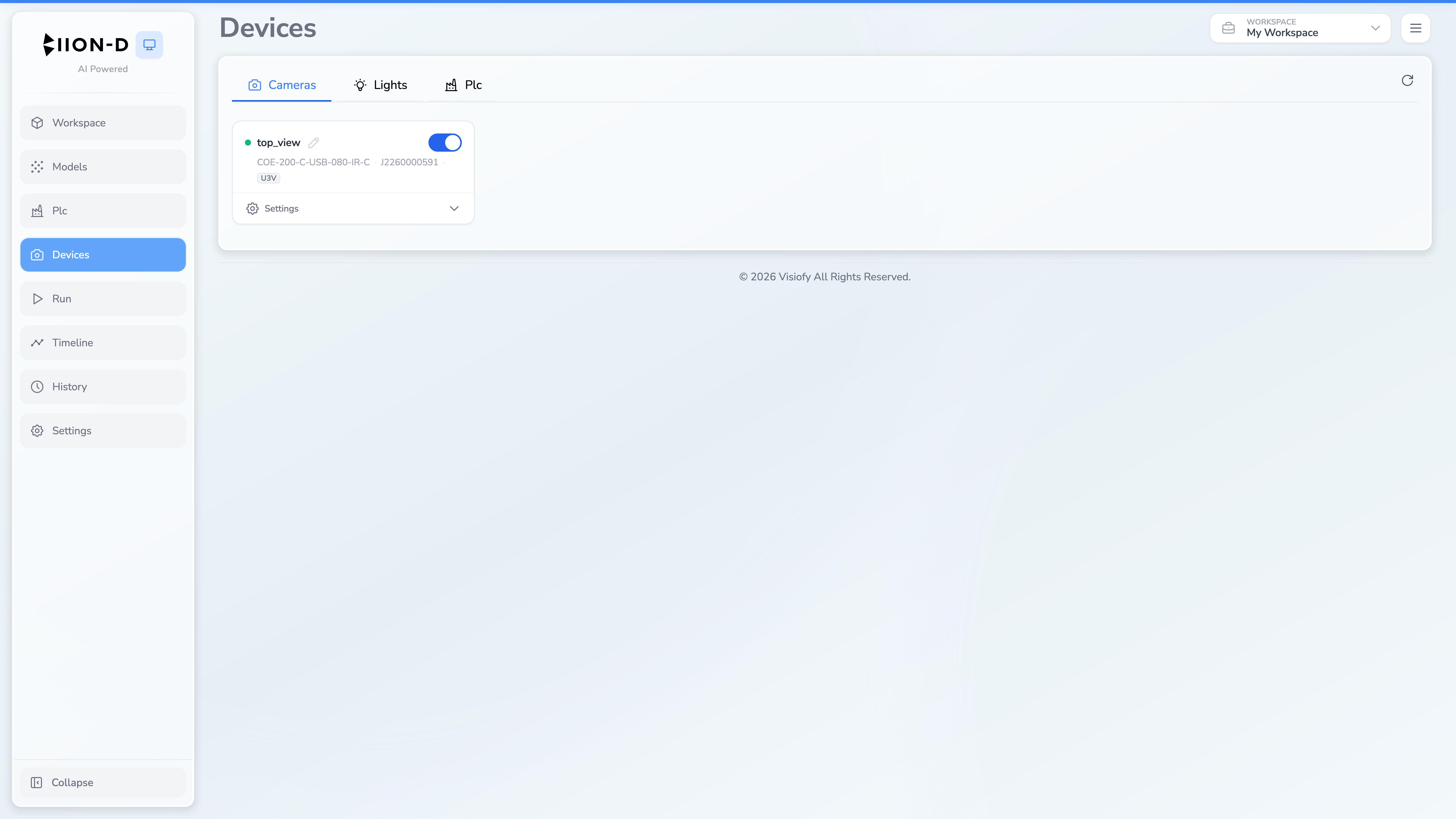Open the hamburger menu at top right
This screenshot has width=1456, height=819.
(1415, 28)
